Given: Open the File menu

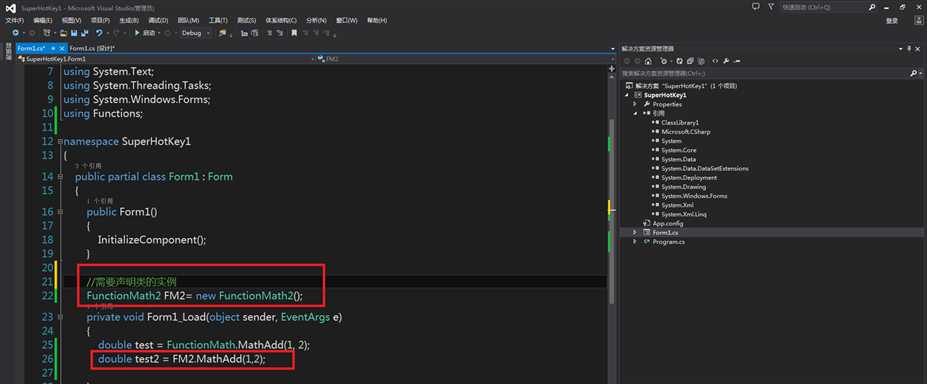Looking at the screenshot, I should click(15, 20).
